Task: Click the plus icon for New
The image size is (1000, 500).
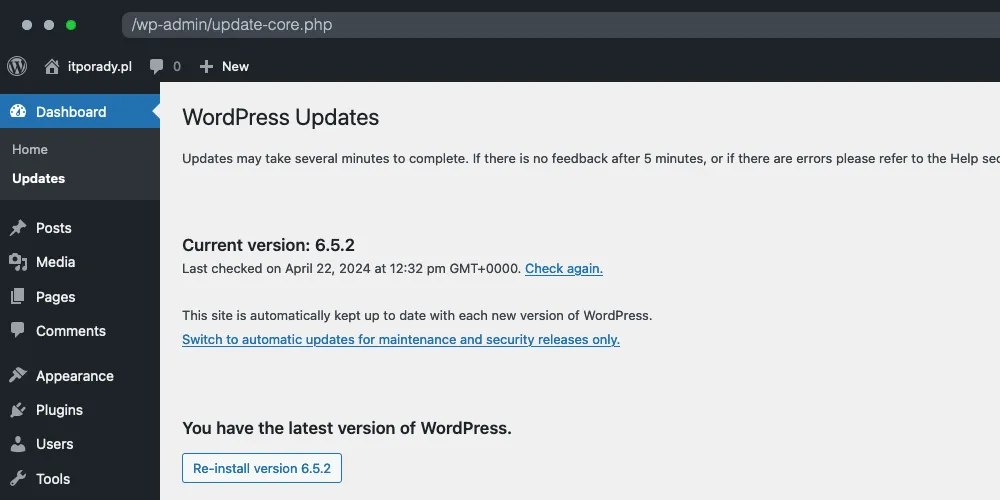Action: (x=206, y=66)
